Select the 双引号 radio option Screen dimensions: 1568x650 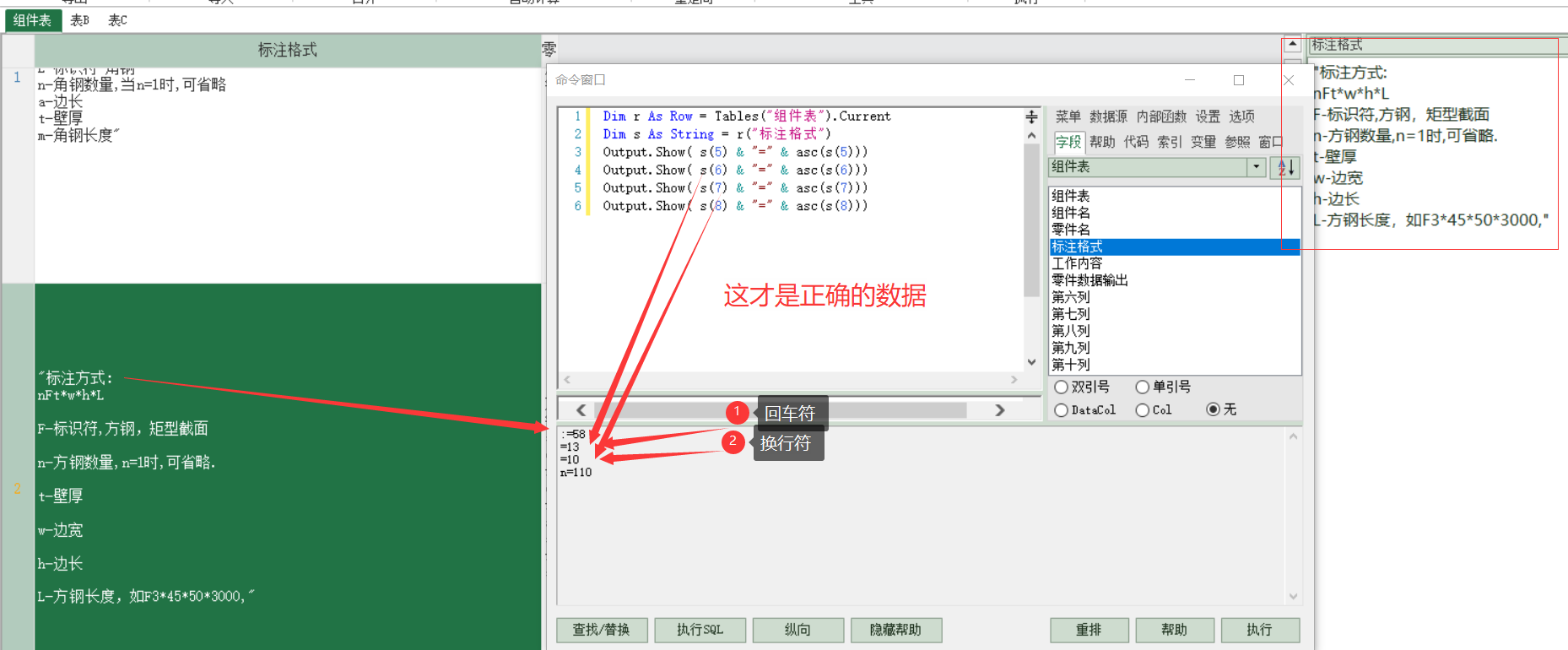click(1062, 387)
